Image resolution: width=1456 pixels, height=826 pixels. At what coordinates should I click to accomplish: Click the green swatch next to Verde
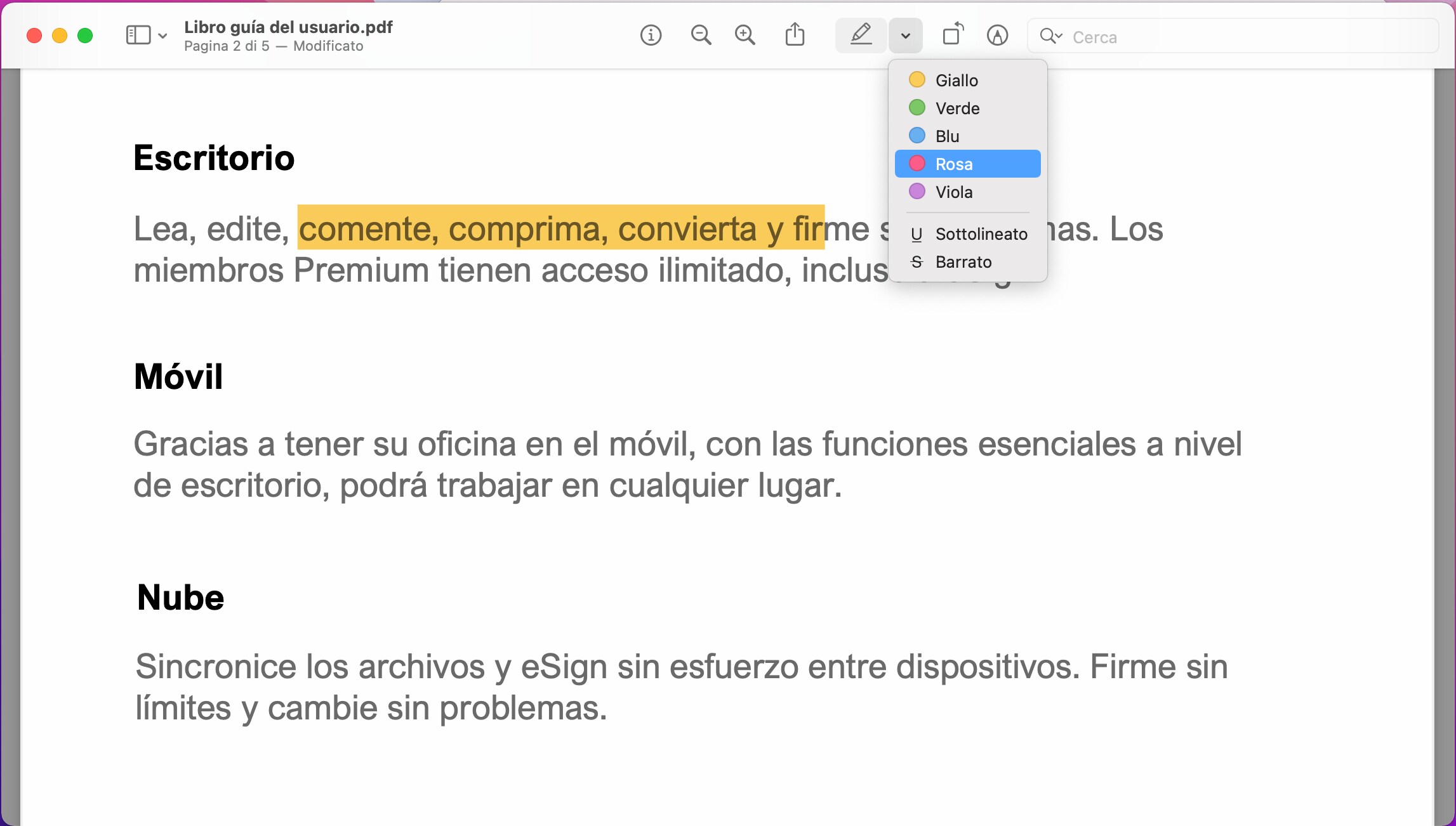917,108
